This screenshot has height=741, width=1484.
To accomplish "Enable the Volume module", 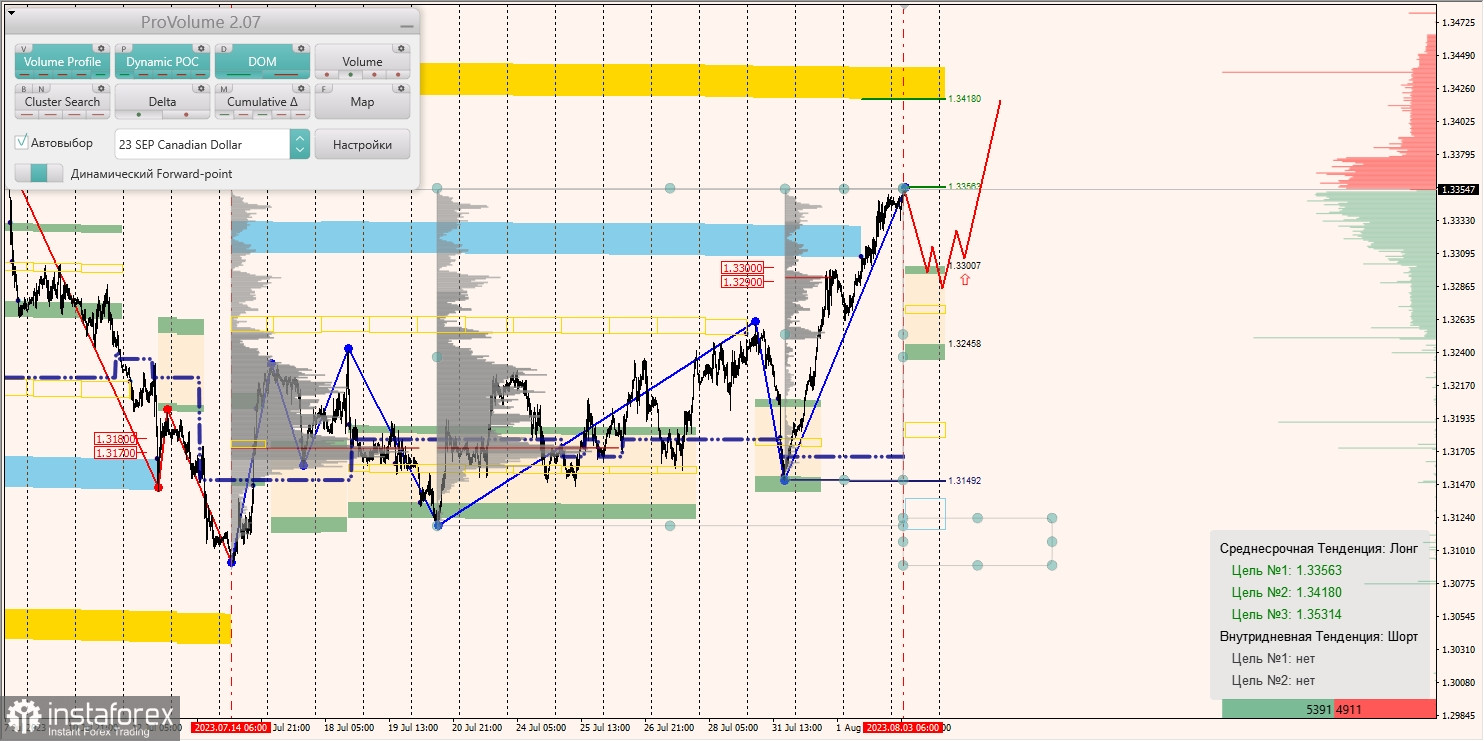I will pos(362,62).
